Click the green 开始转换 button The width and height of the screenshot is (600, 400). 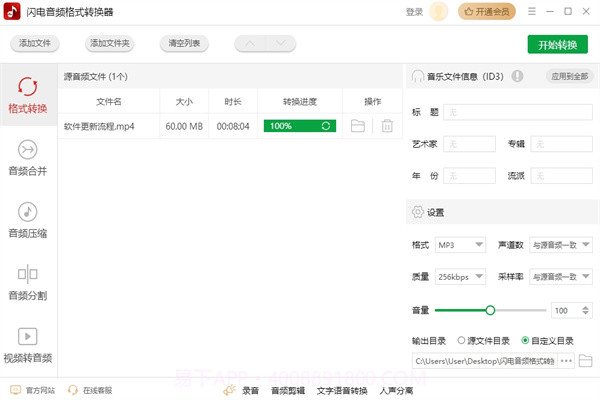click(558, 44)
